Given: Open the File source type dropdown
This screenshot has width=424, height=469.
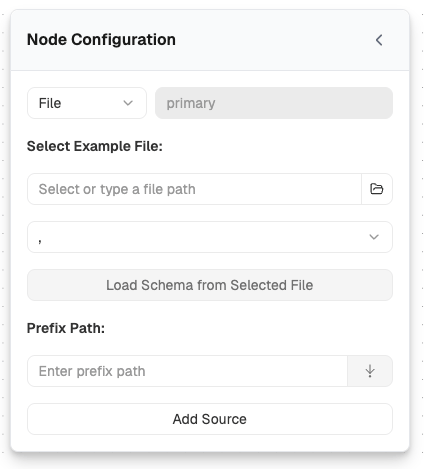Looking at the screenshot, I should click(x=87, y=103).
